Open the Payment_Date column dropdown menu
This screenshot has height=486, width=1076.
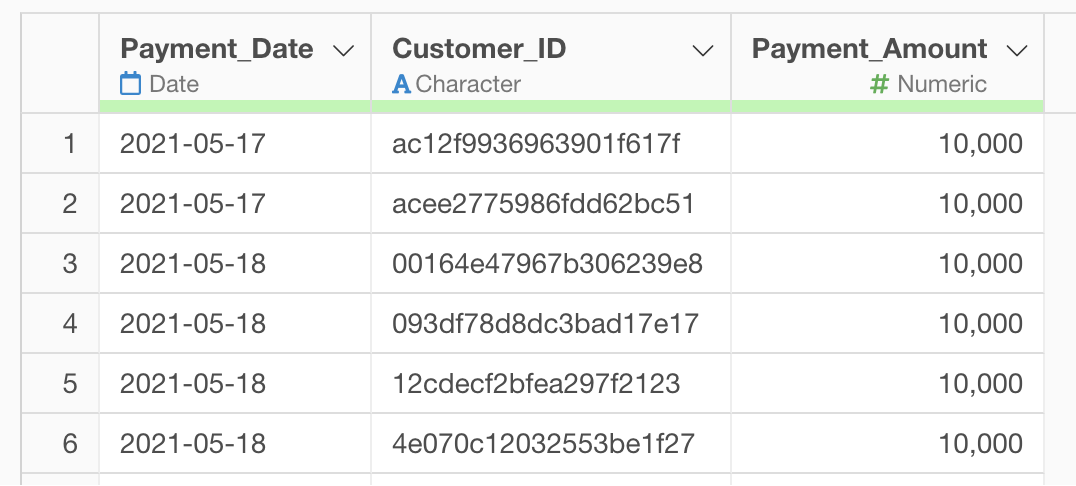click(343, 50)
